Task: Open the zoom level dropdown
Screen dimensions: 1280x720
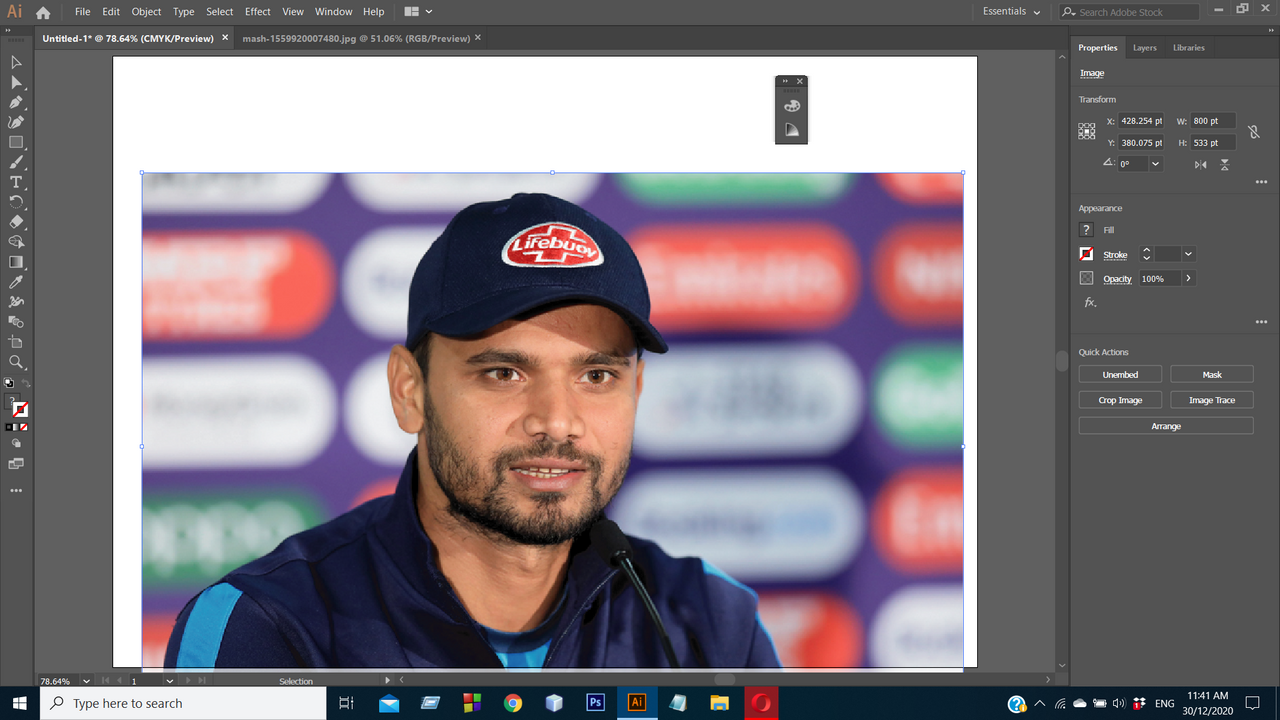Action: (x=86, y=681)
